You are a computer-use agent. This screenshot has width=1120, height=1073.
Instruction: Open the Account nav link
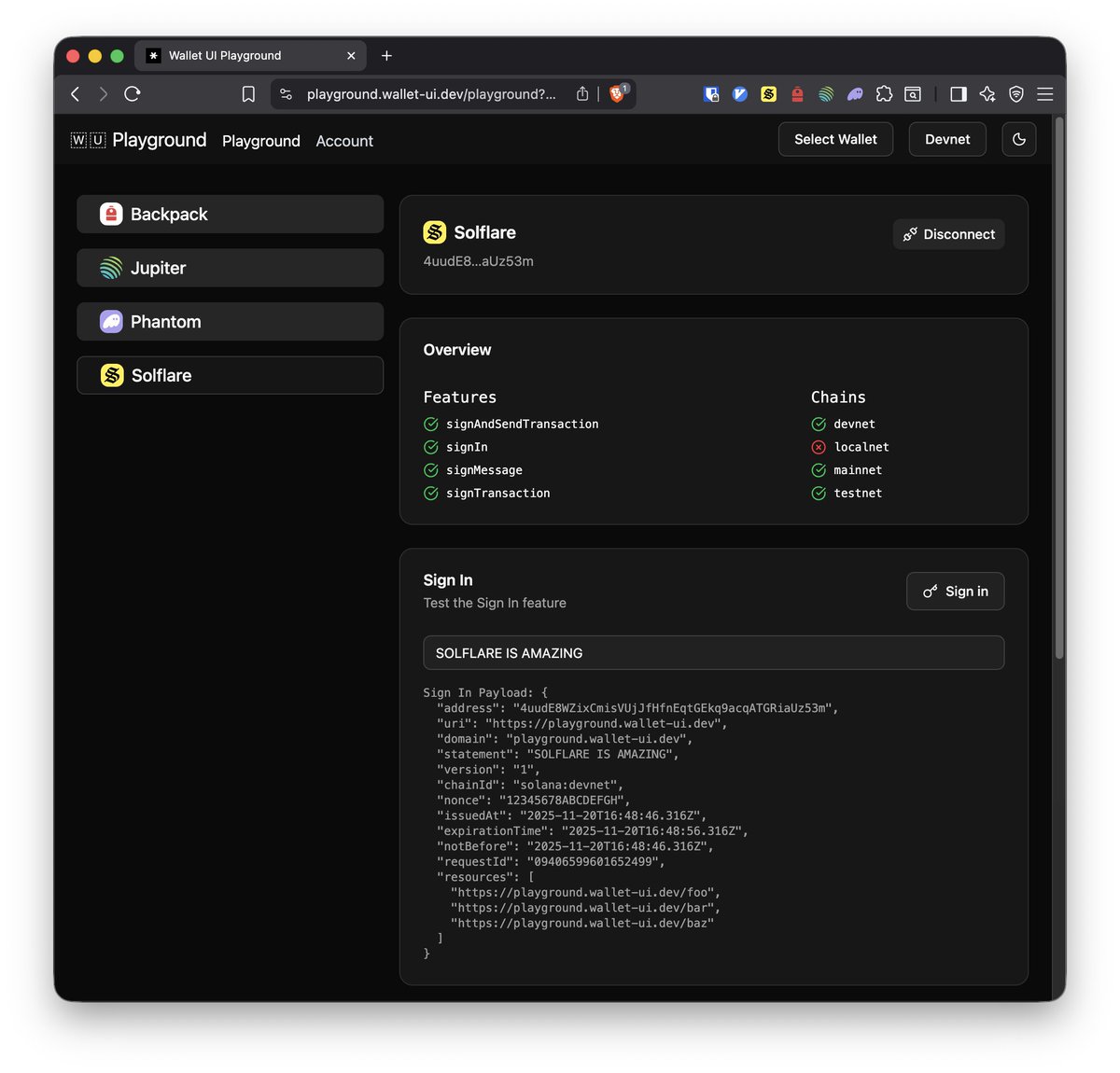(344, 141)
